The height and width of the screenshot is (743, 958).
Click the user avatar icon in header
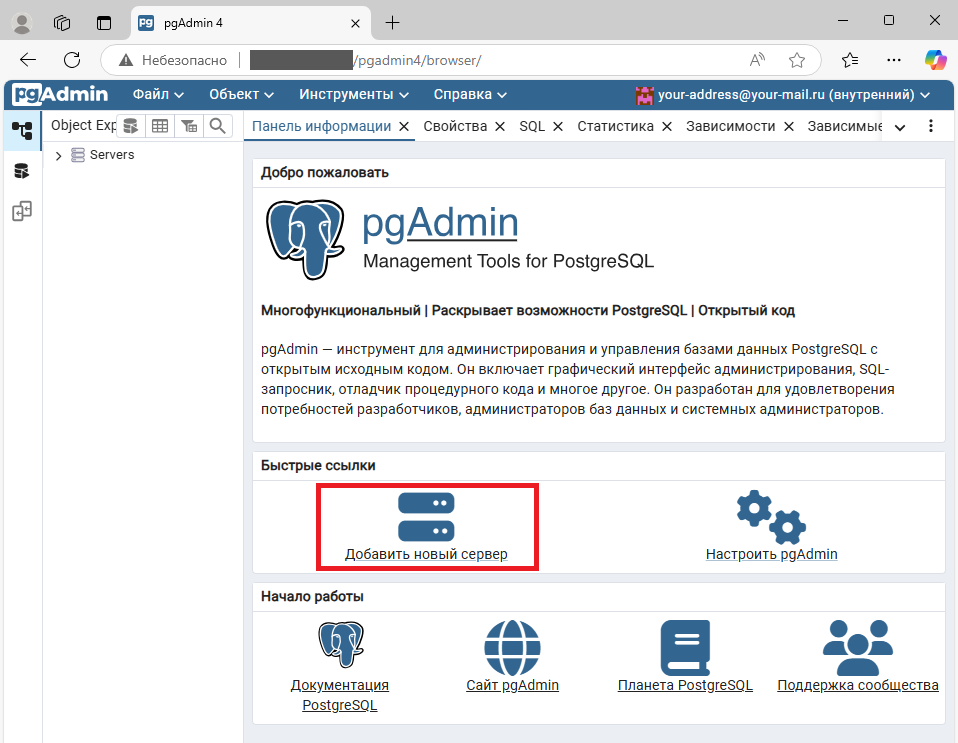click(x=645, y=95)
